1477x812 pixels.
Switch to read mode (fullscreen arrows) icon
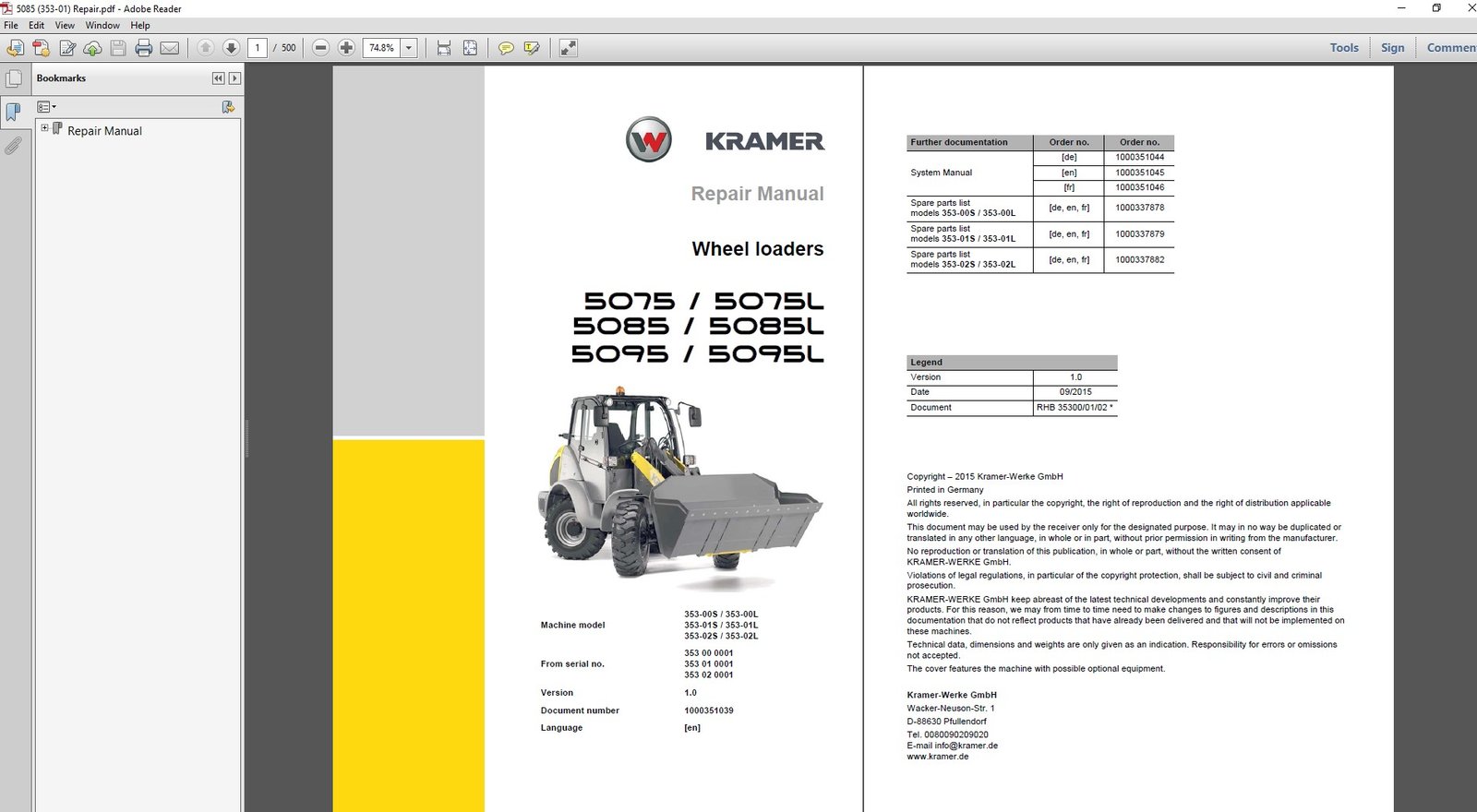(568, 48)
